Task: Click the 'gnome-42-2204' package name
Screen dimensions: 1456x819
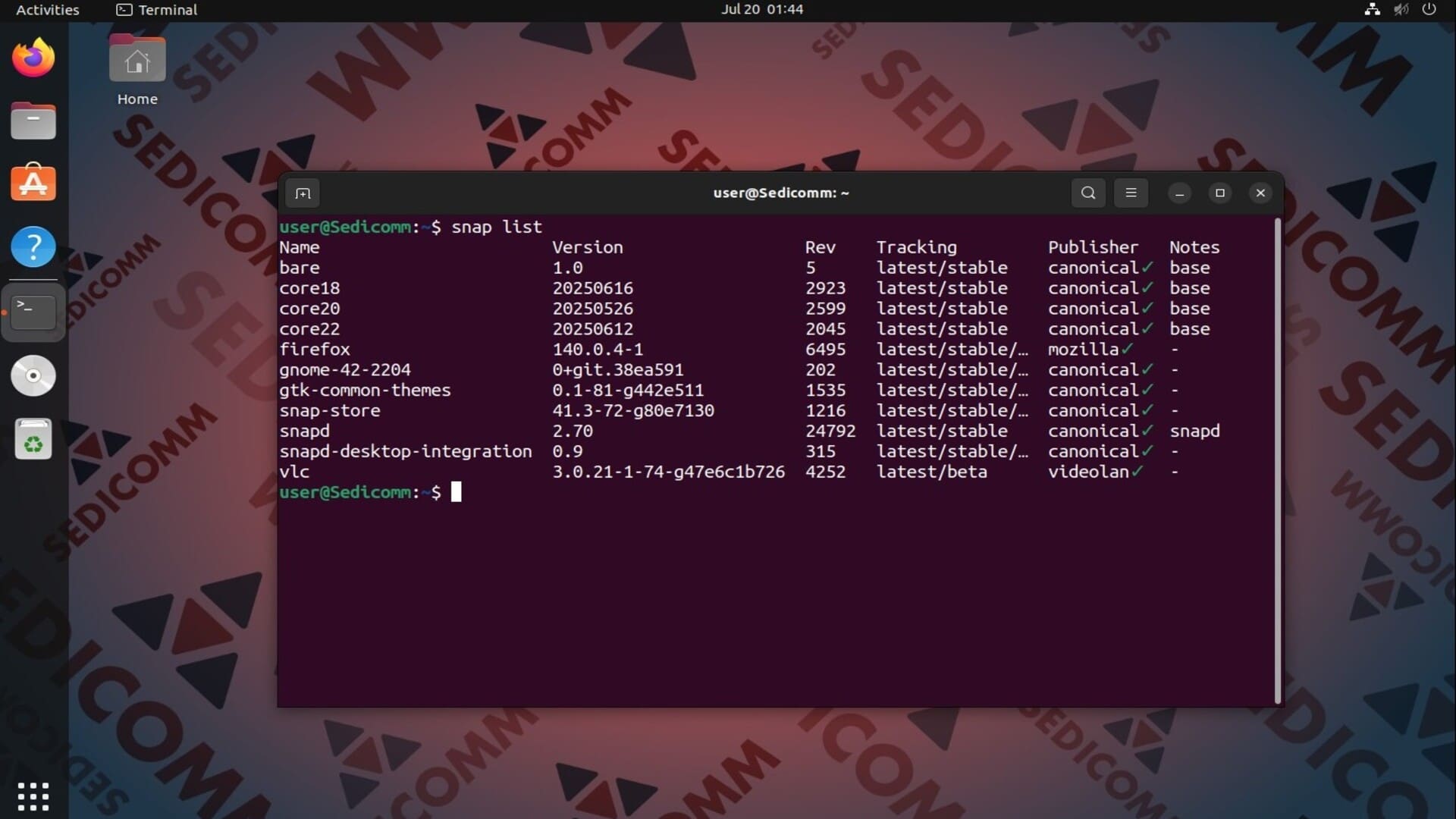Action: (345, 370)
